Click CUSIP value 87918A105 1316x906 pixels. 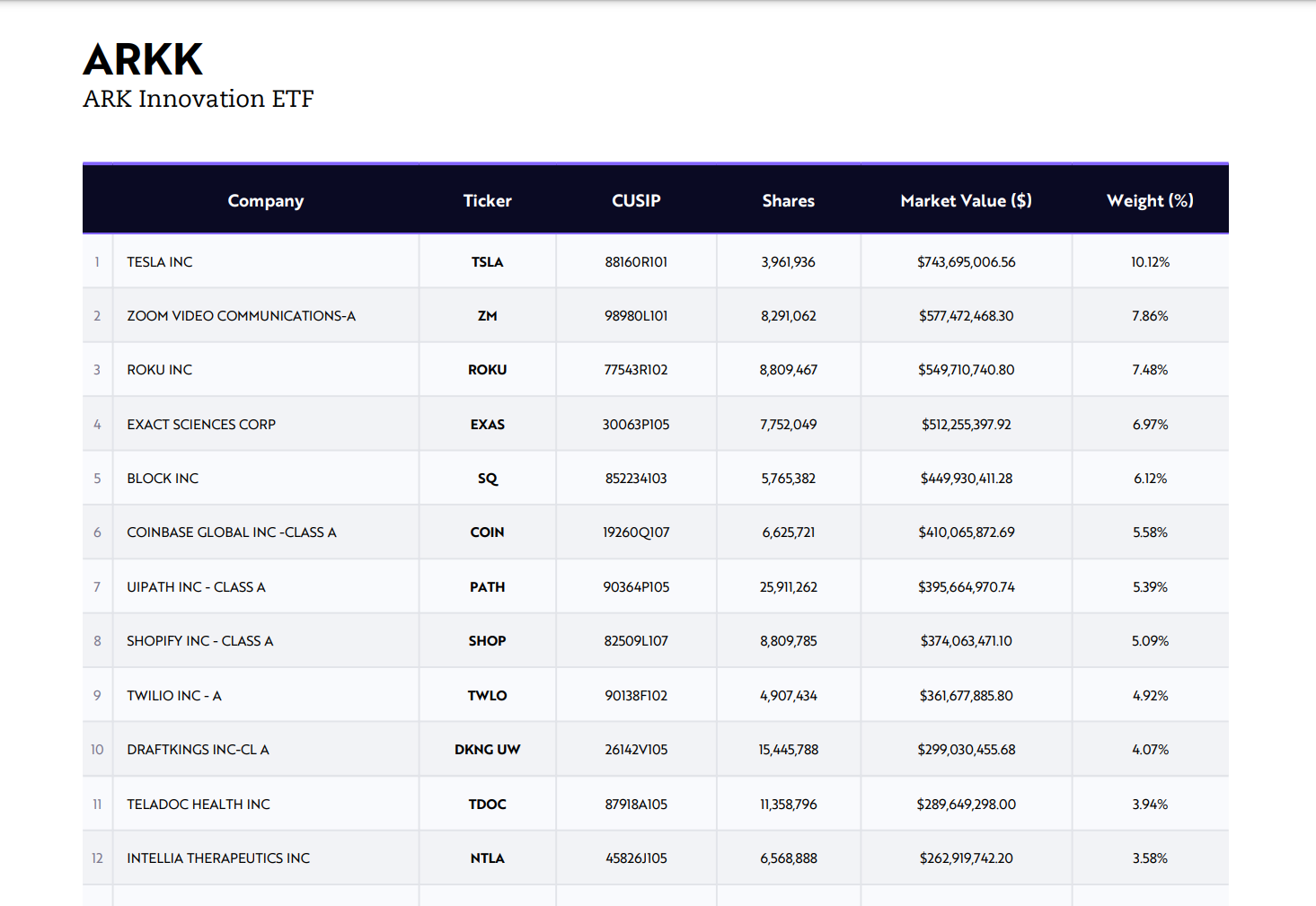point(636,805)
